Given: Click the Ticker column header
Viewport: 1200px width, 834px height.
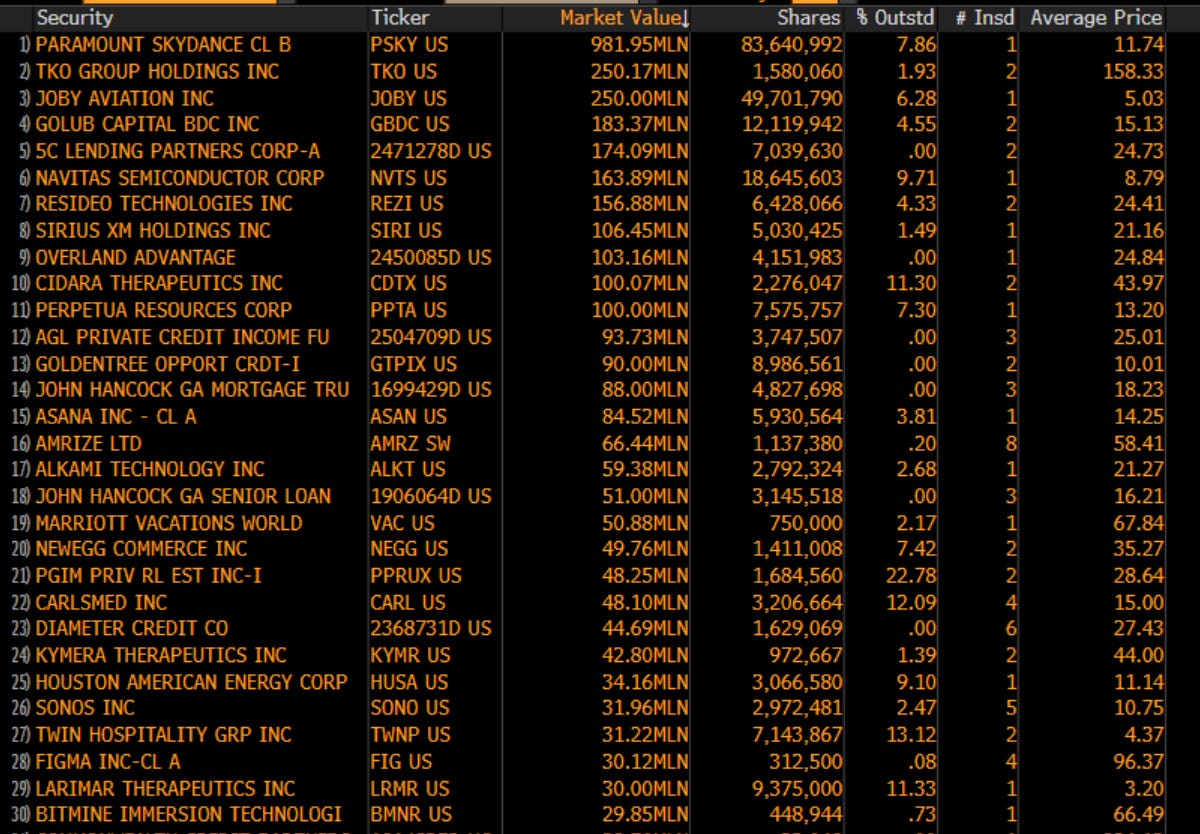Looking at the screenshot, I should pos(400,18).
